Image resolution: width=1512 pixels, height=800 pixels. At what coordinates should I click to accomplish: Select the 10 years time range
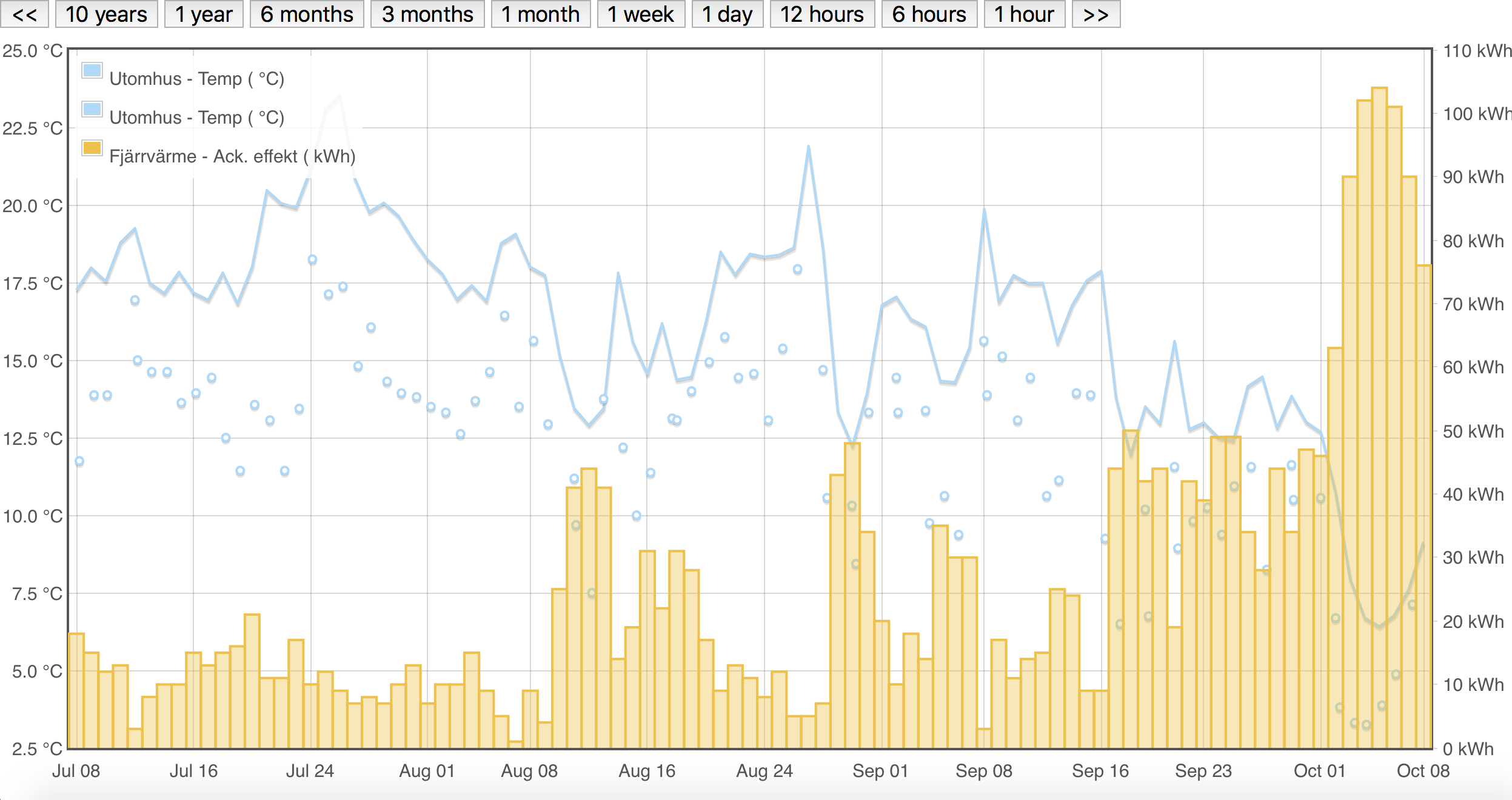[x=106, y=14]
